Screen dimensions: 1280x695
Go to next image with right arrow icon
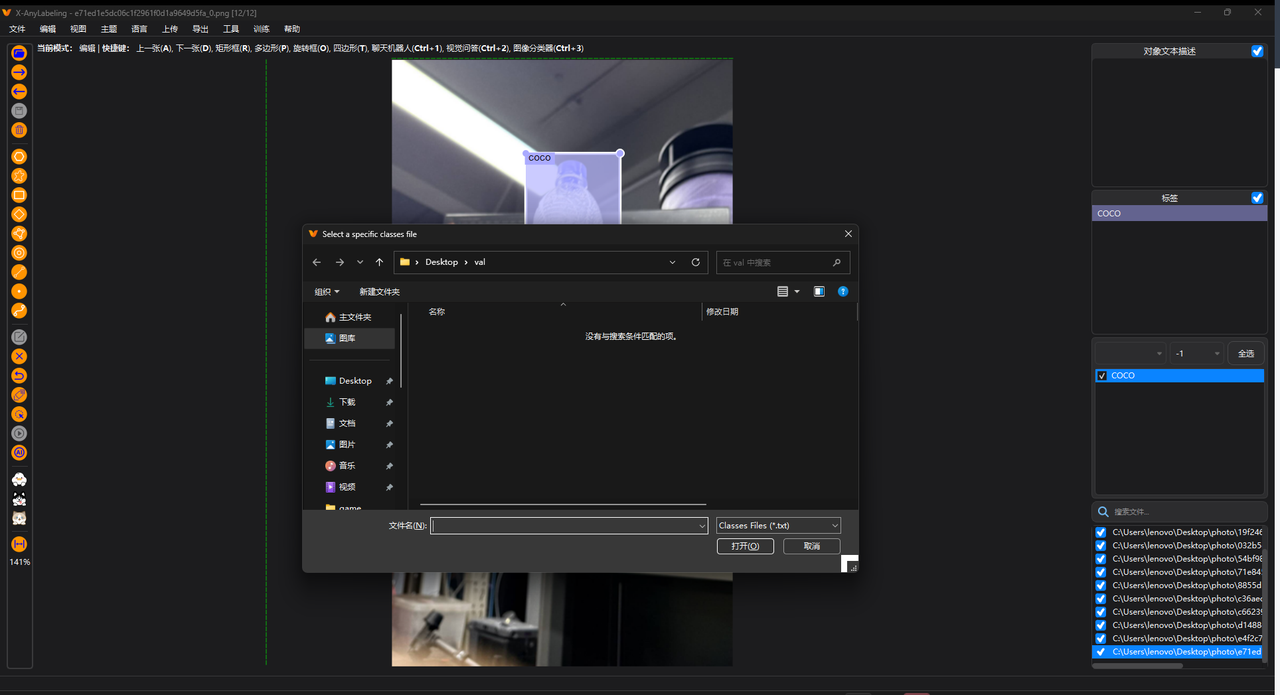18,72
